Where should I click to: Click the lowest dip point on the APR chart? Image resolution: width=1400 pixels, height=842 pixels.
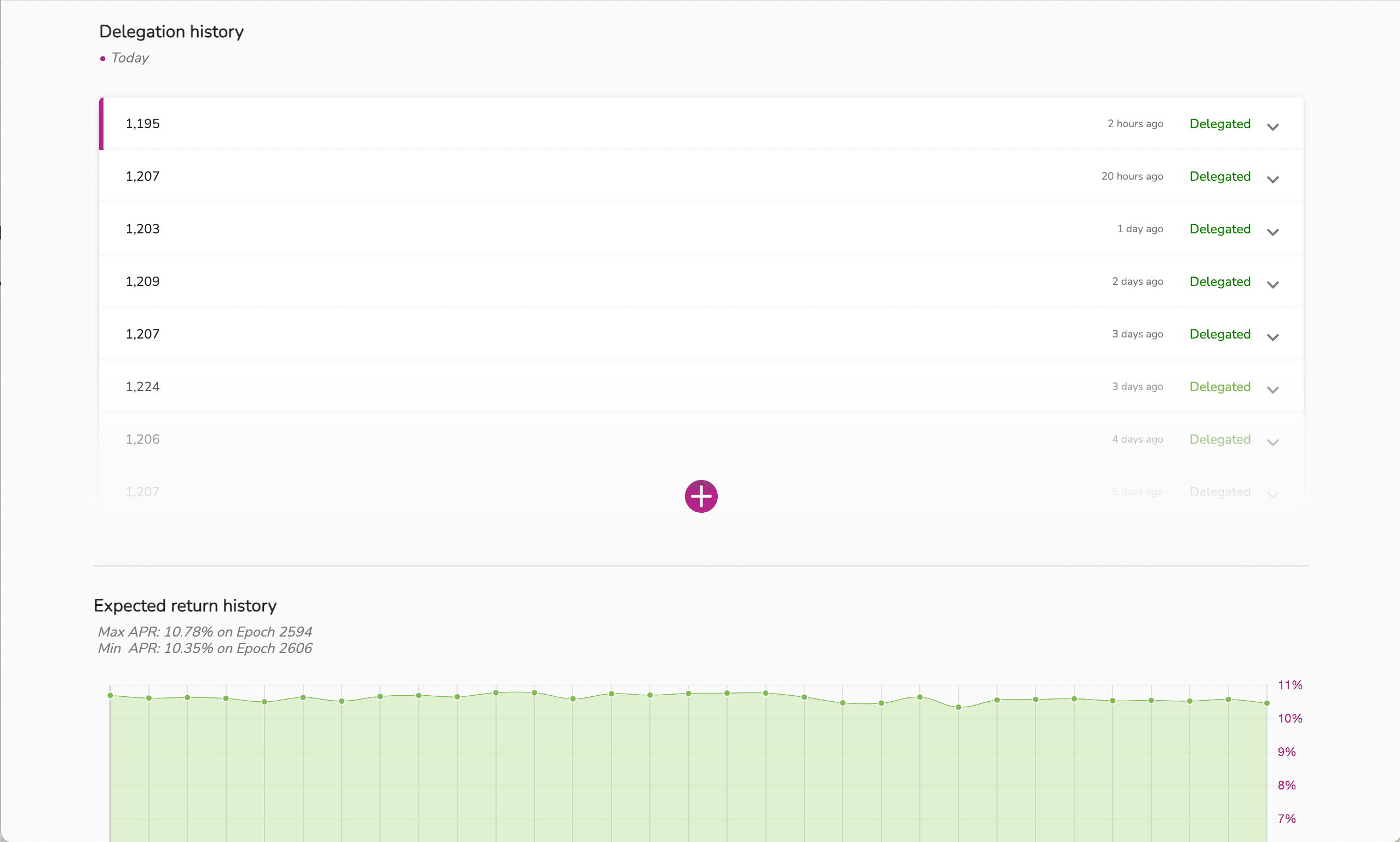958,707
